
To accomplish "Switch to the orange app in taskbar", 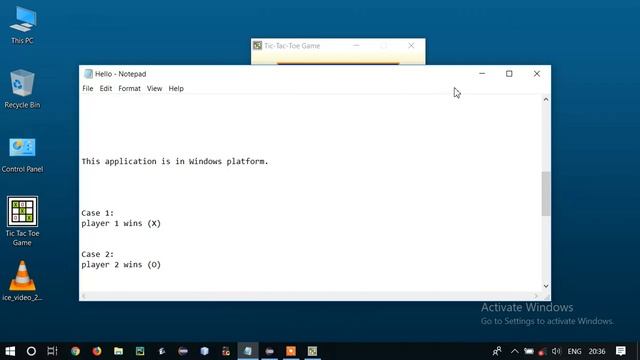I will (291, 351).
